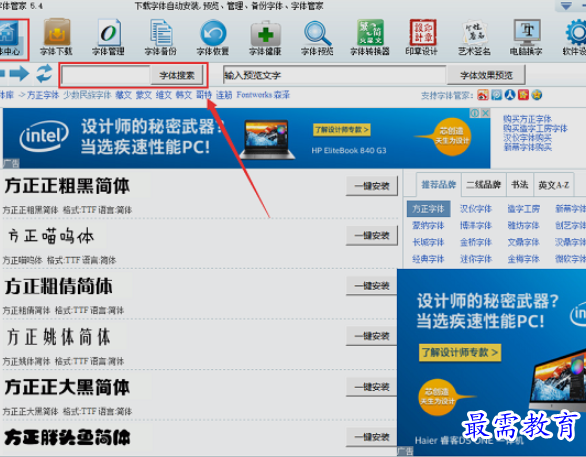Viewport: 586px width, 457px height.
Task: Go to the home center icon
Action: 12,39
